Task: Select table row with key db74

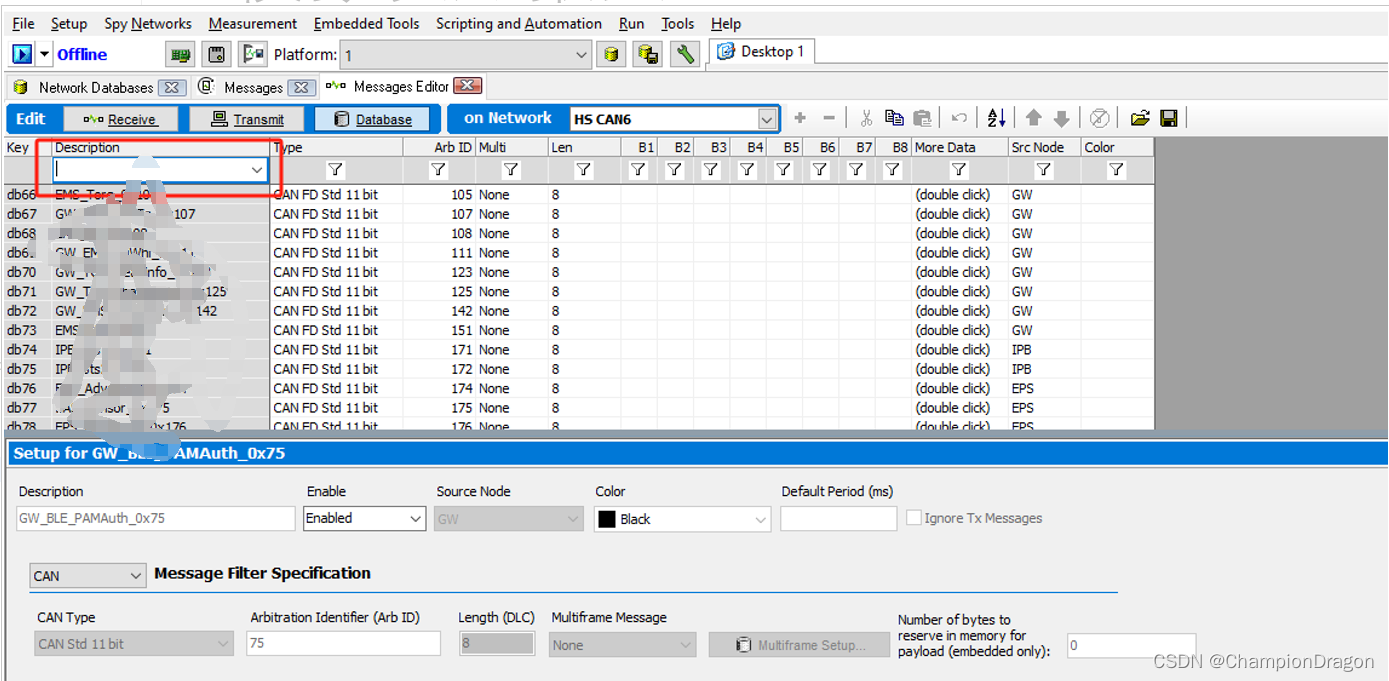Action: pos(578,350)
